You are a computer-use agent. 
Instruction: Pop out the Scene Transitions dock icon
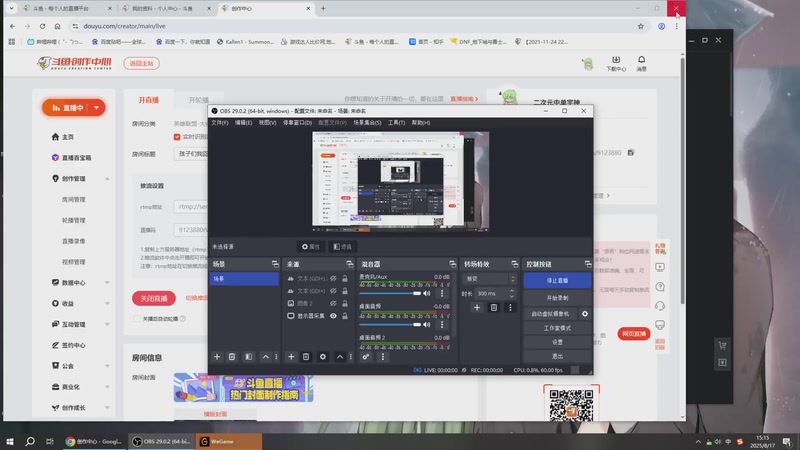click(514, 264)
